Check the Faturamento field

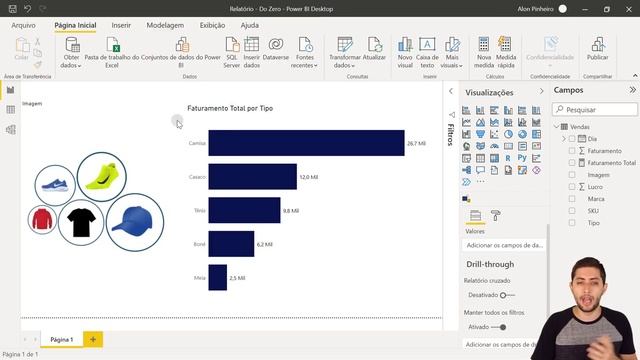tap(572, 151)
